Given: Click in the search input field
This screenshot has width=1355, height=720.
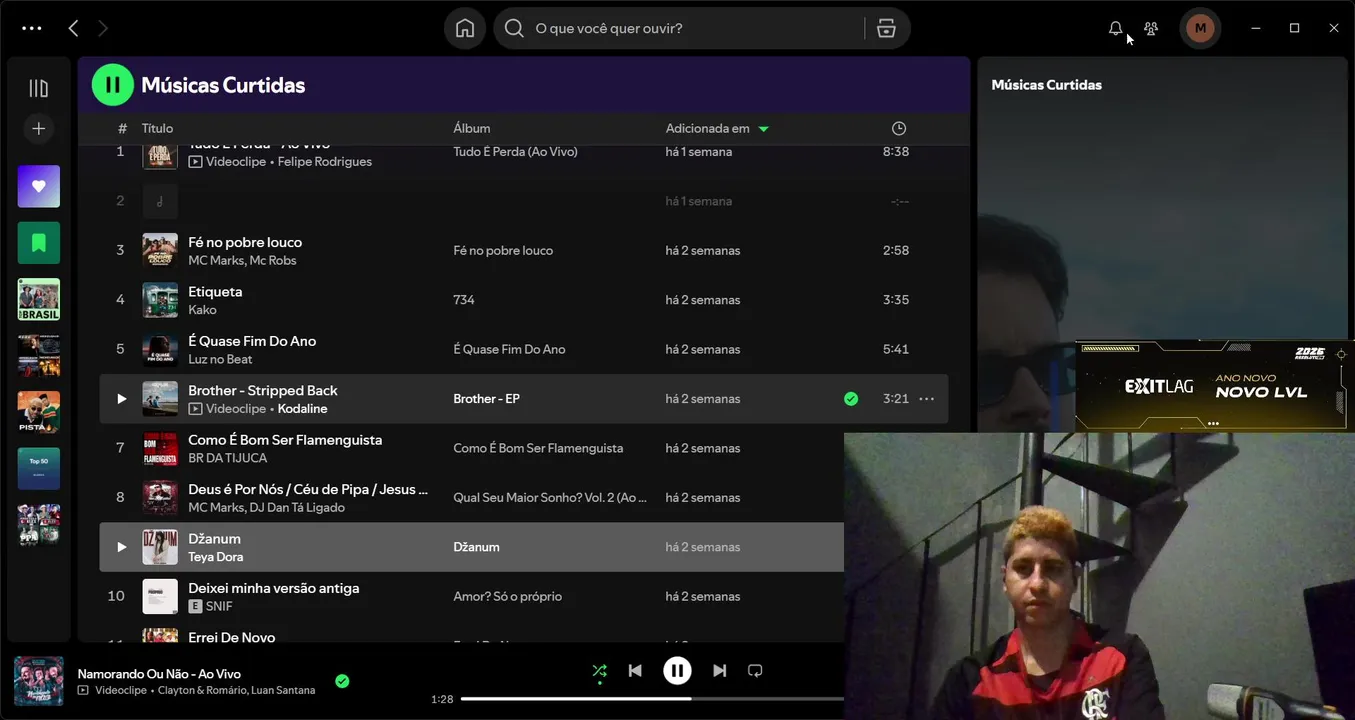Looking at the screenshot, I should pos(695,28).
